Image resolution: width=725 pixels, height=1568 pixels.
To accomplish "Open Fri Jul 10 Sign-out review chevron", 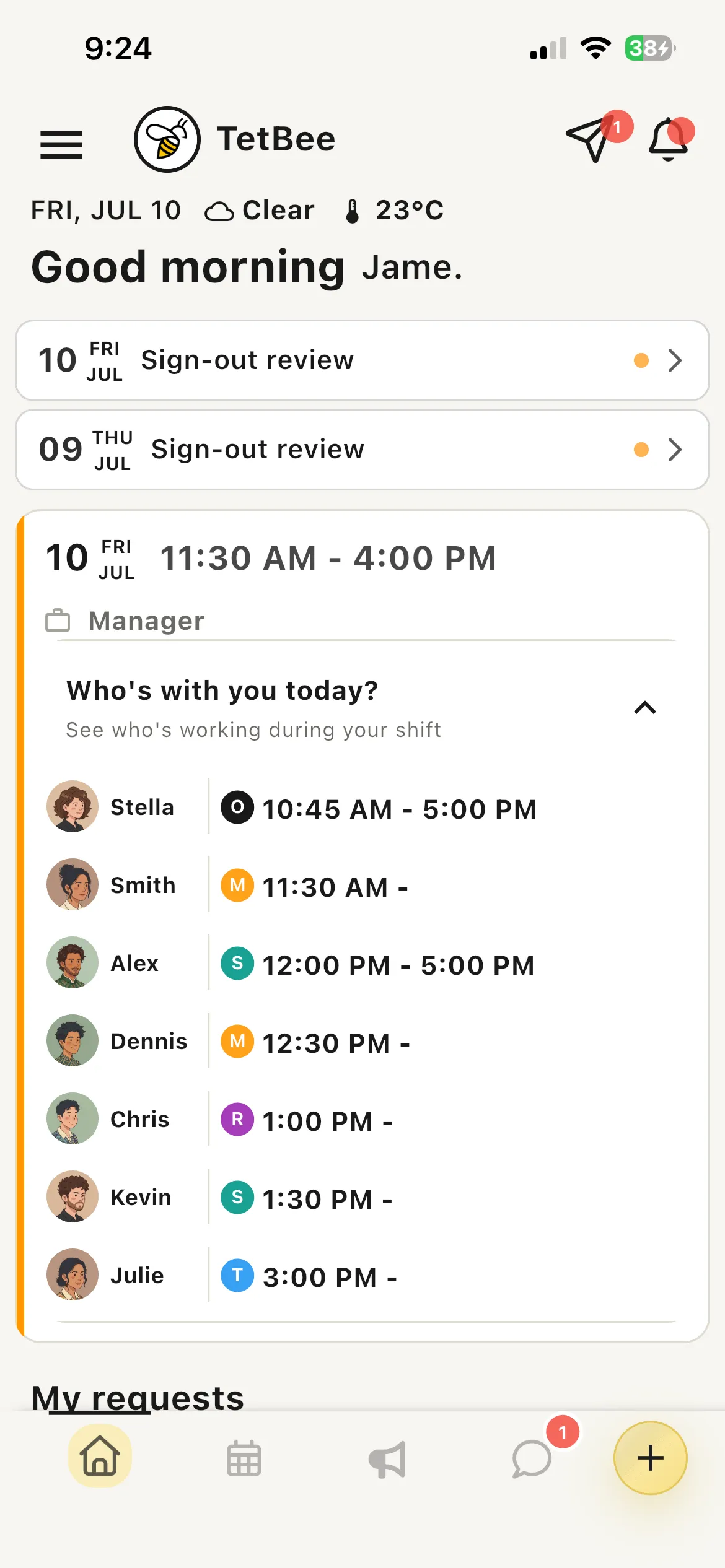I will tap(675, 360).
